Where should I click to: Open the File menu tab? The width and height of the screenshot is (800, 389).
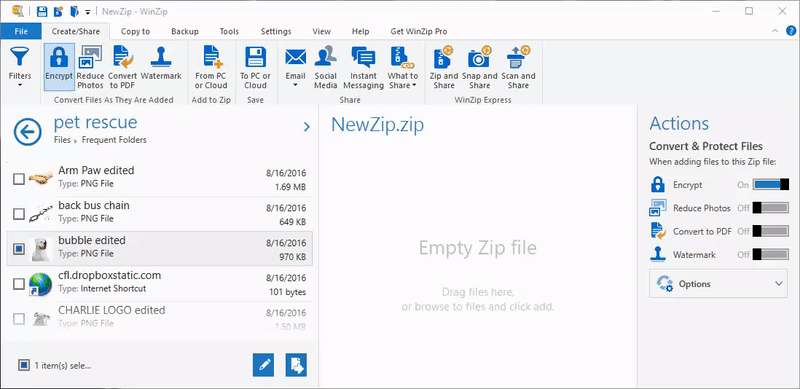click(21, 31)
